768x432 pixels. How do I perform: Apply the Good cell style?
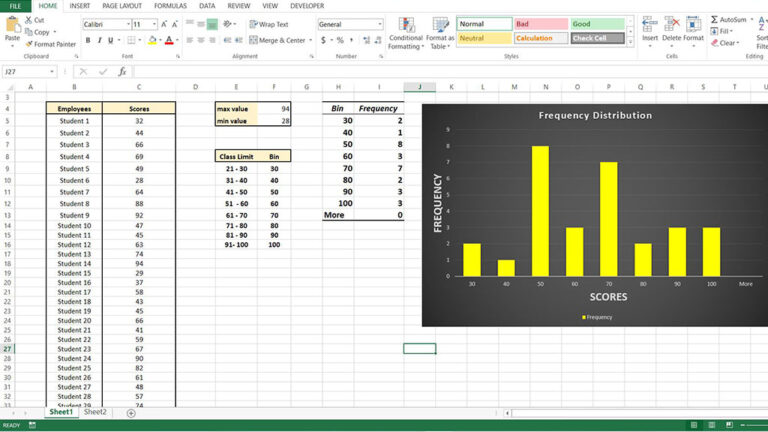598,24
